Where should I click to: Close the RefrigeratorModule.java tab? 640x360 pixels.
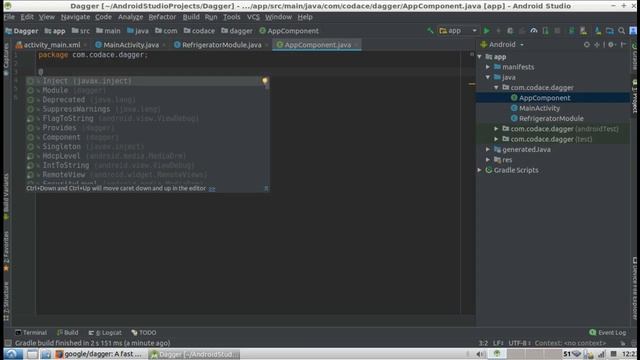click(267, 45)
